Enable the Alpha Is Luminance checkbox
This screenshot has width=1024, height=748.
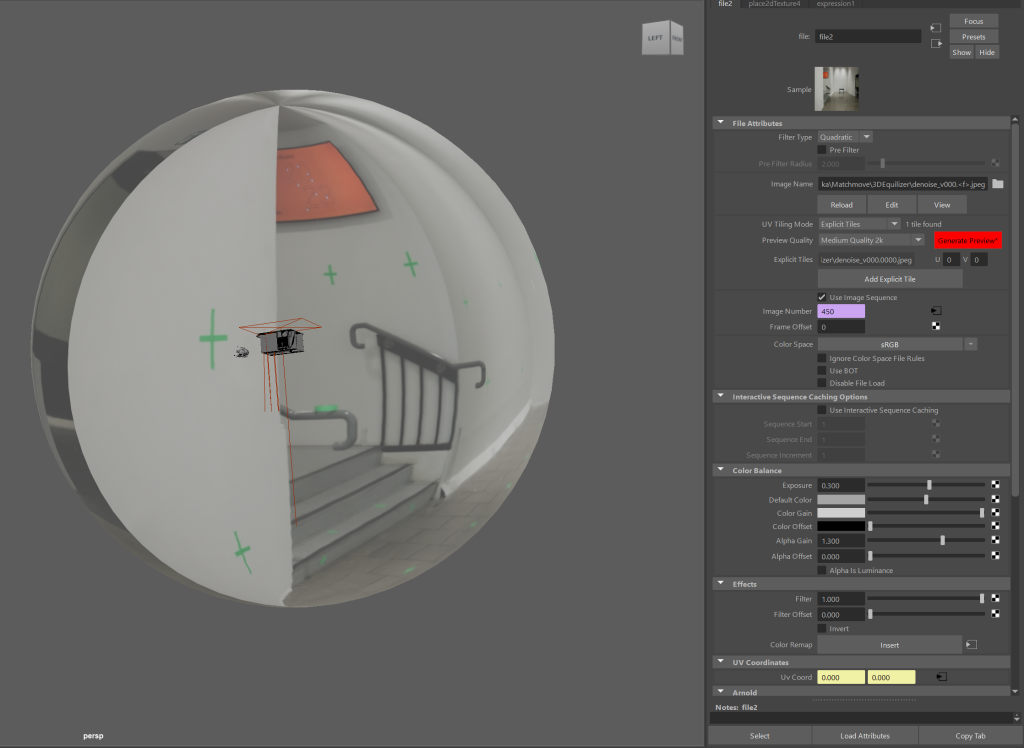click(x=823, y=570)
